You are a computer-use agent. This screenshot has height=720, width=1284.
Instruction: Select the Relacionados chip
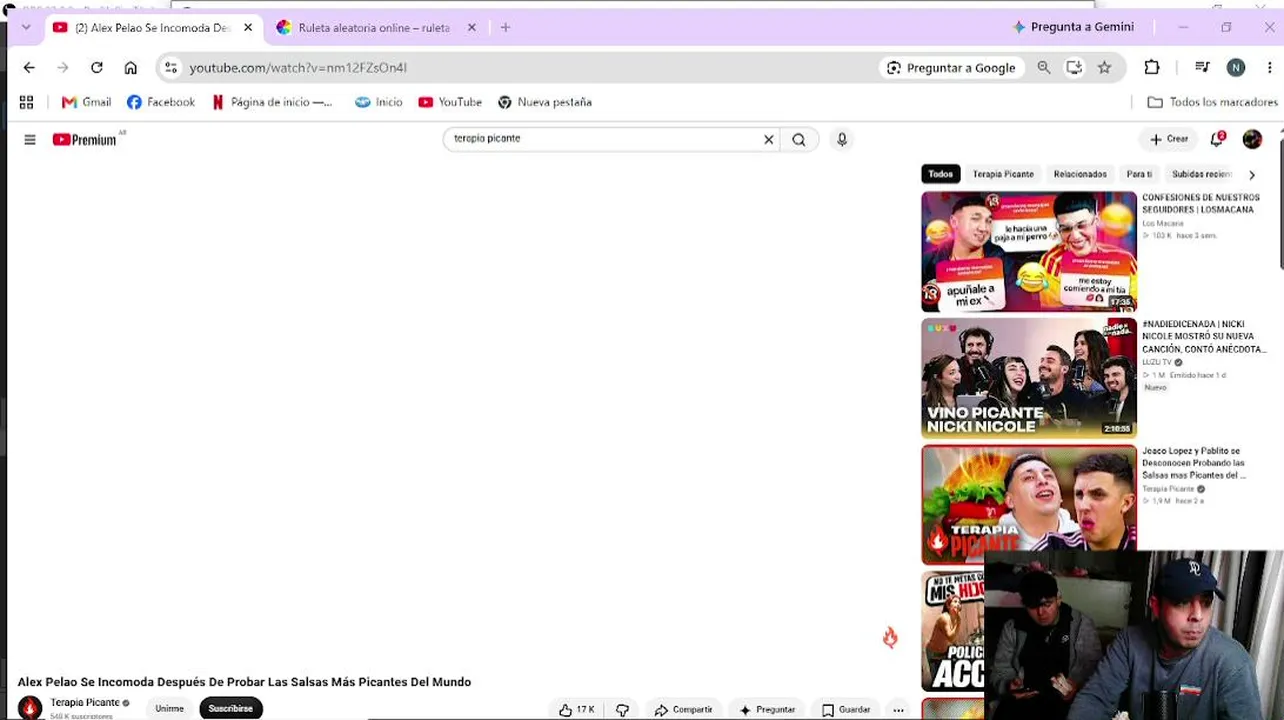pyautogui.click(x=1080, y=174)
